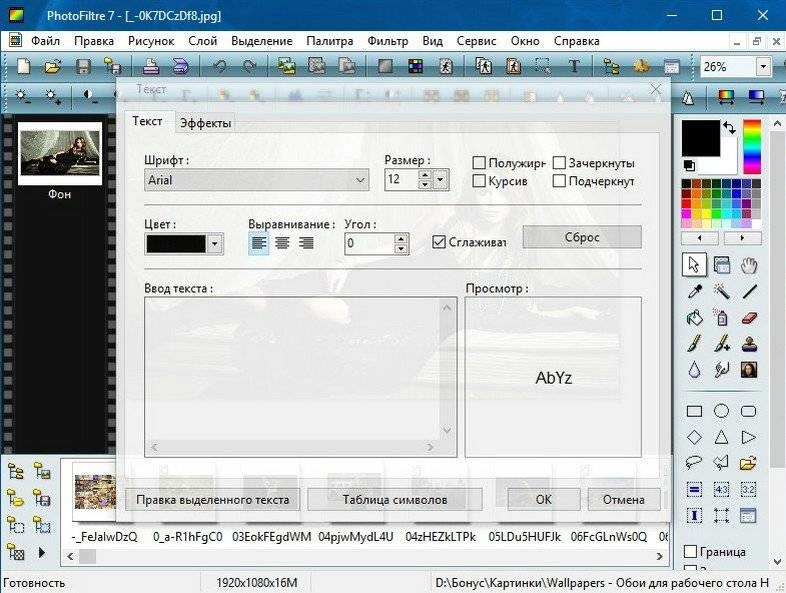Select the paint bucket fill tool

pos(695,318)
